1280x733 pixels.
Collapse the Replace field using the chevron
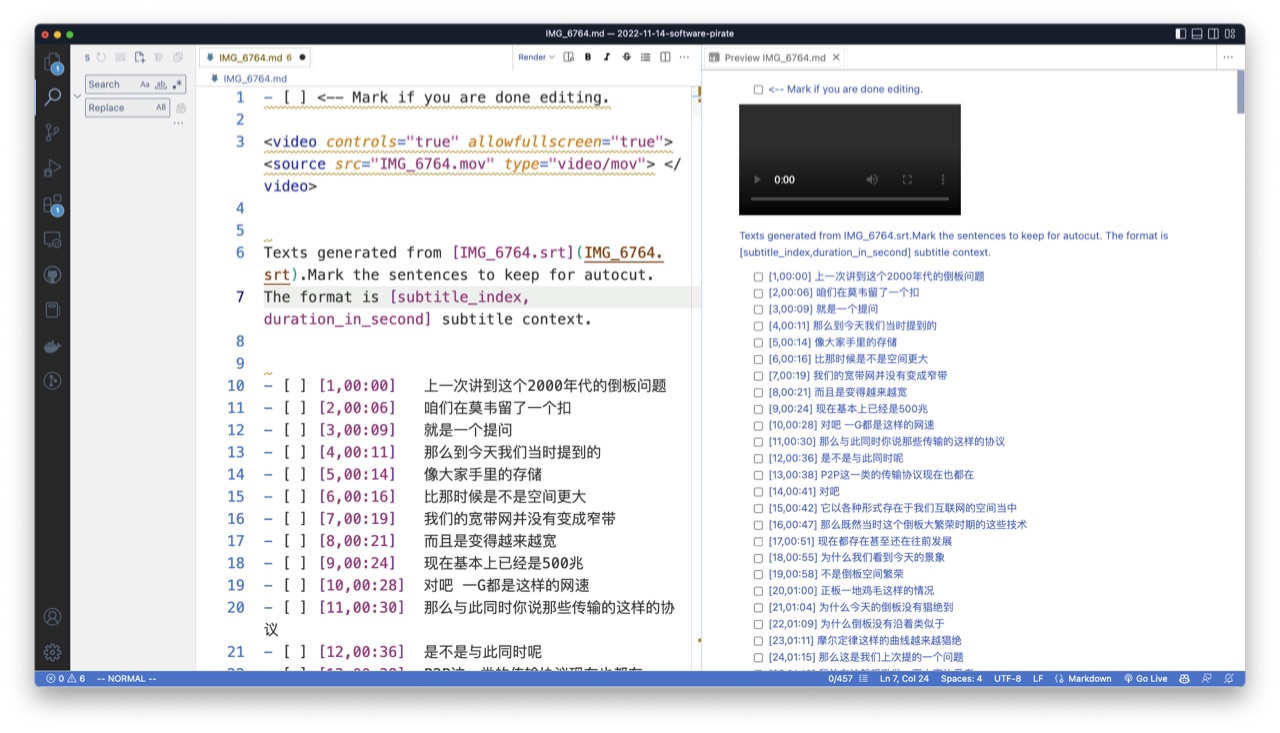[x=78, y=97]
